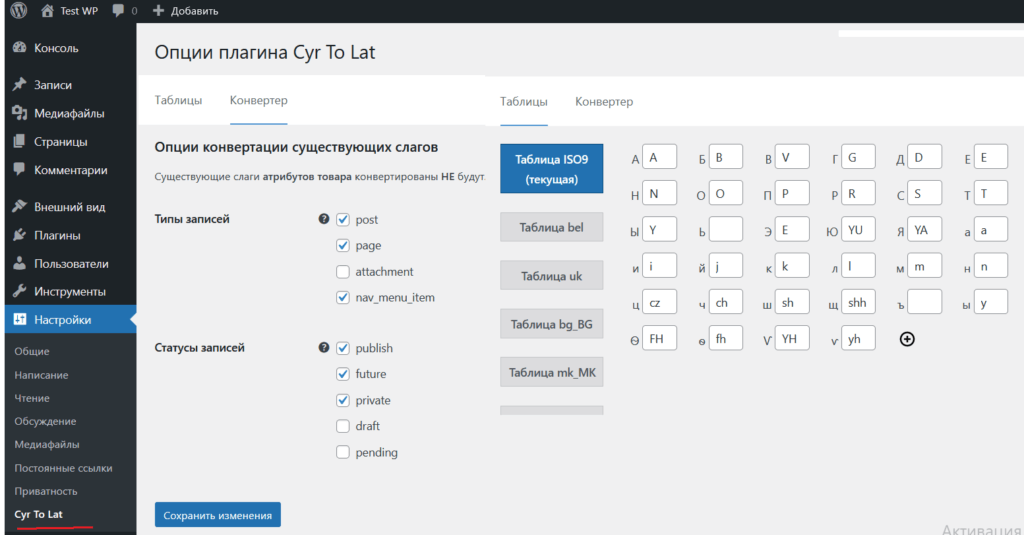This screenshot has height=535, width=1024.
Task: Uncheck the nav_menu_item checkbox
Action: pyautogui.click(x=343, y=297)
